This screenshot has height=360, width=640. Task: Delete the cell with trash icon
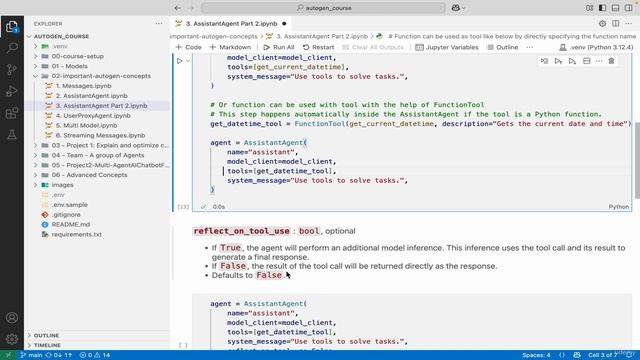click(x=611, y=61)
